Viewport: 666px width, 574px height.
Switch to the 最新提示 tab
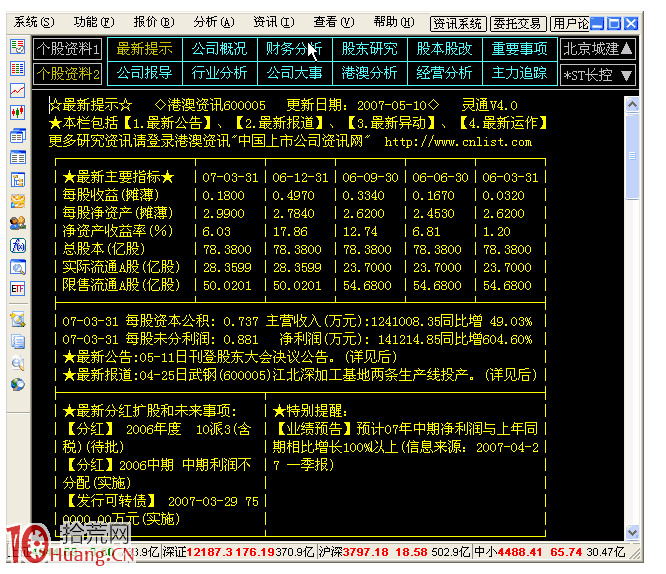click(145, 49)
